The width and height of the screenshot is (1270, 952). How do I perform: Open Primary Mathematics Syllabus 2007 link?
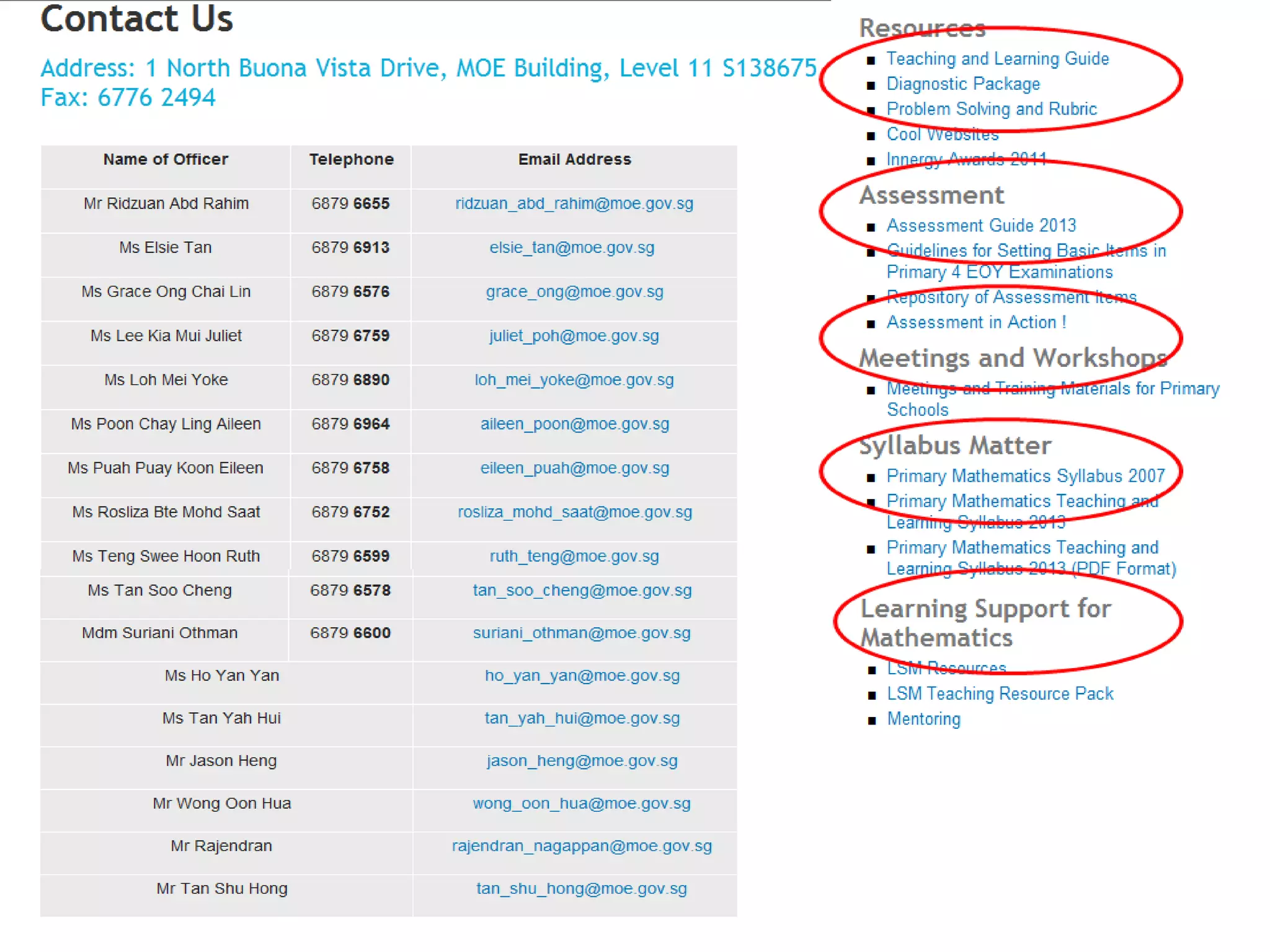1025,476
